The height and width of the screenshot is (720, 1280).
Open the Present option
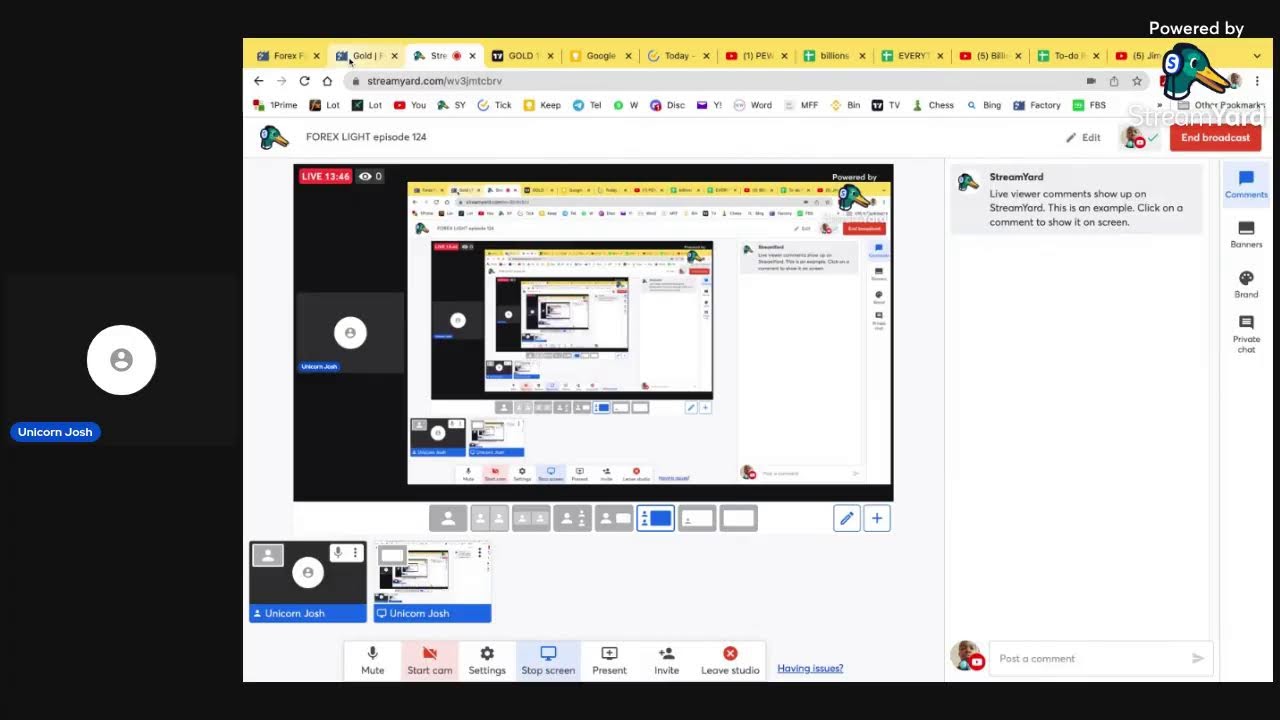tap(609, 661)
